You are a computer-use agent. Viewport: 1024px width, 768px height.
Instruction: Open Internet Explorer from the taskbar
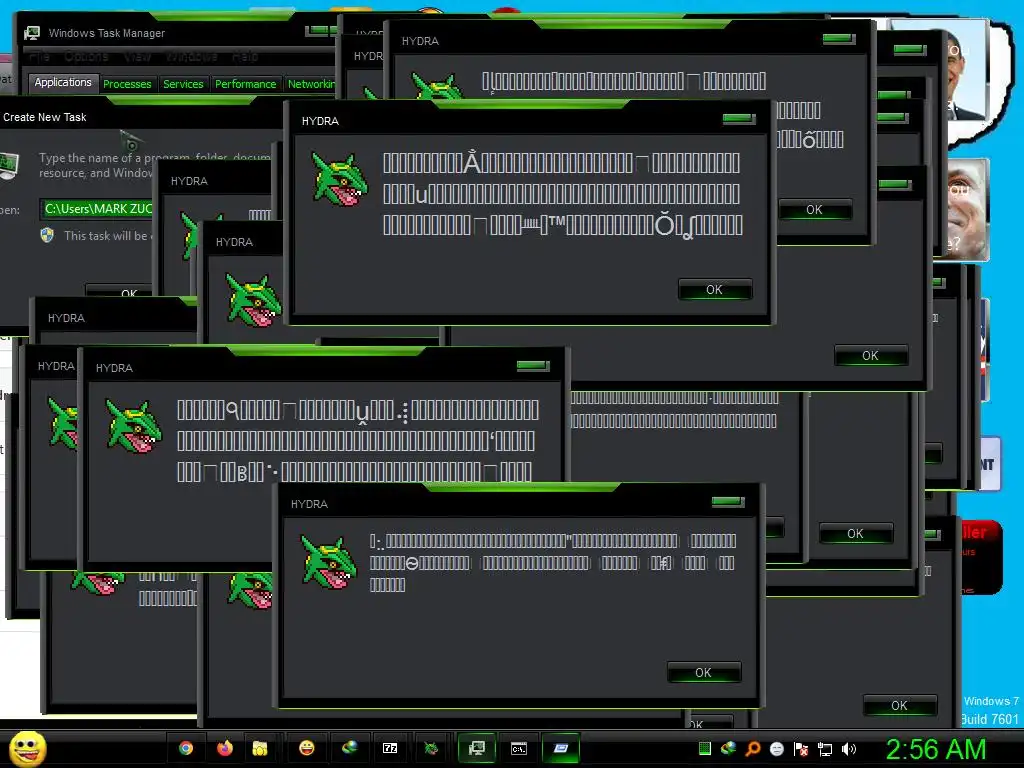coord(349,748)
